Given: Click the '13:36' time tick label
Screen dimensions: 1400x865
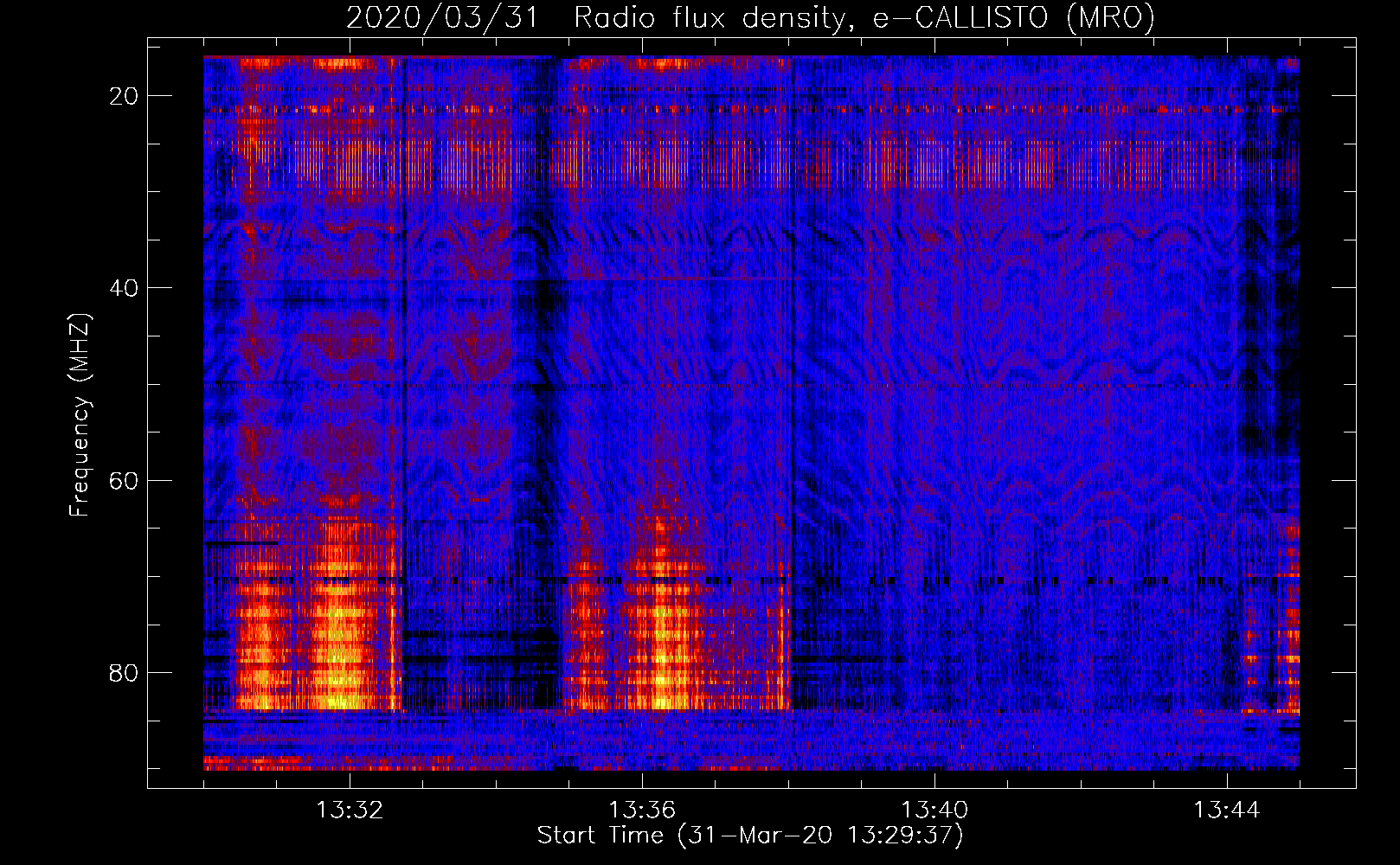Looking at the screenshot, I should (642, 810).
